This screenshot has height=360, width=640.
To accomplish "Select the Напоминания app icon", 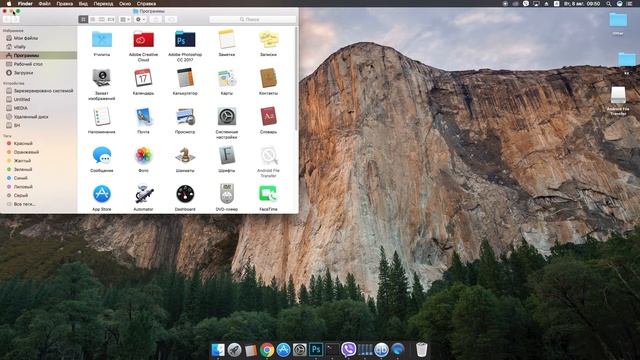I will point(102,116).
